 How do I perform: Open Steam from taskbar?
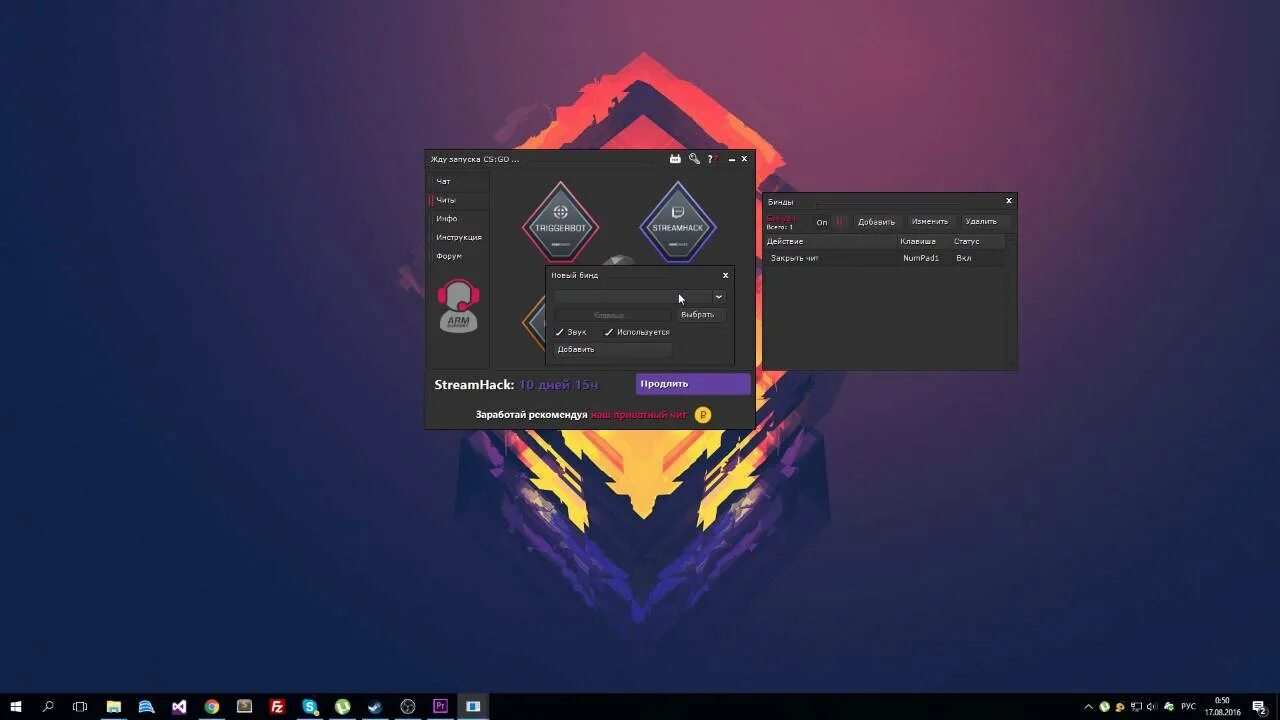(375, 706)
